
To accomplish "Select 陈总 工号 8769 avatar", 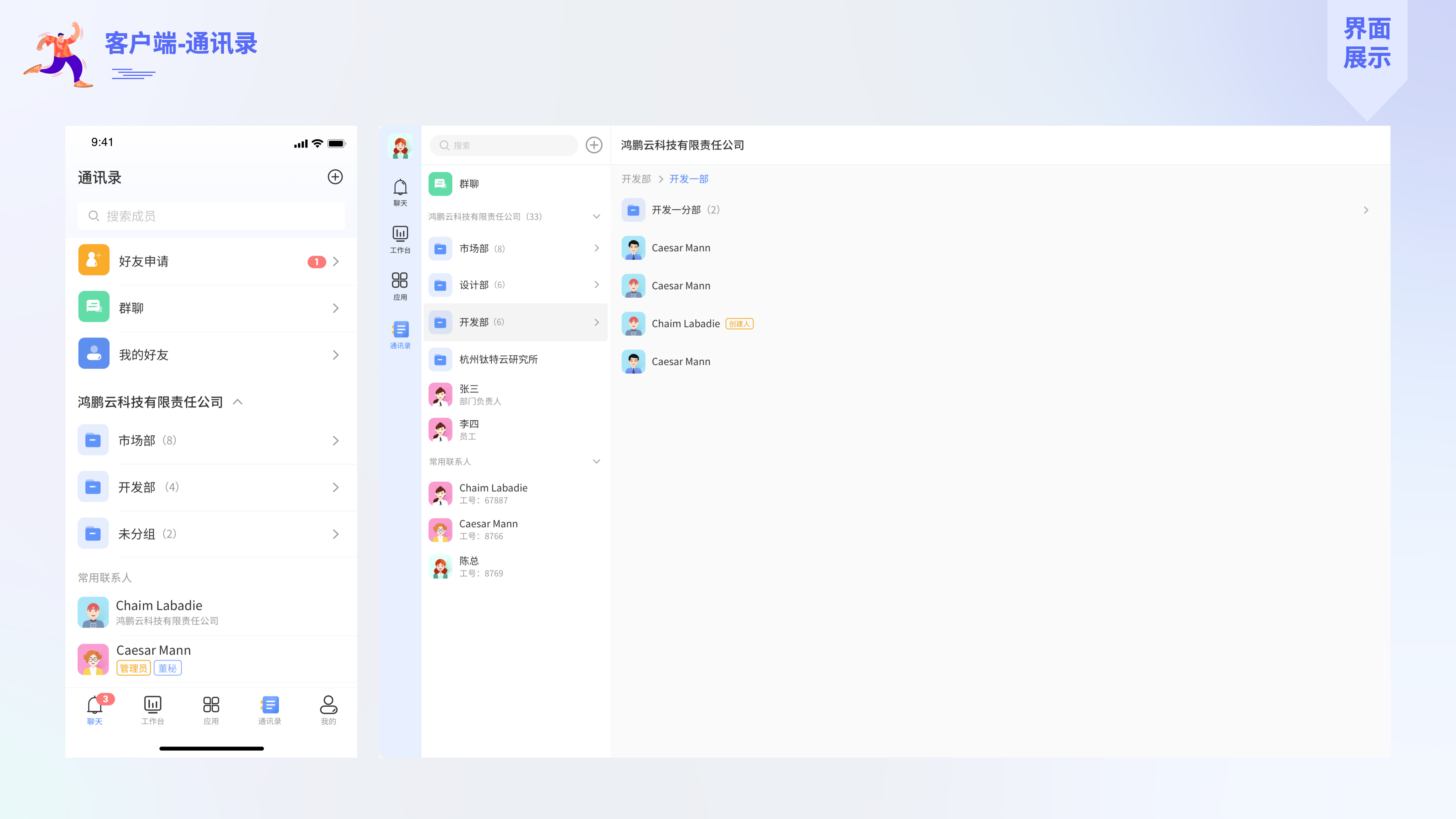I will pos(440,567).
